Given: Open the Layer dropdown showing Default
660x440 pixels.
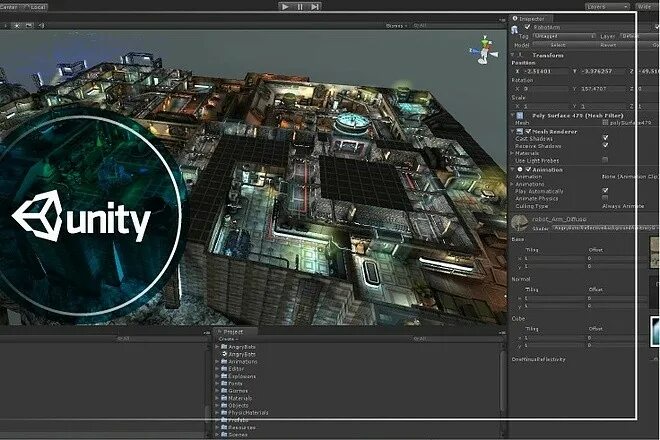Looking at the screenshot, I should (x=640, y=36).
